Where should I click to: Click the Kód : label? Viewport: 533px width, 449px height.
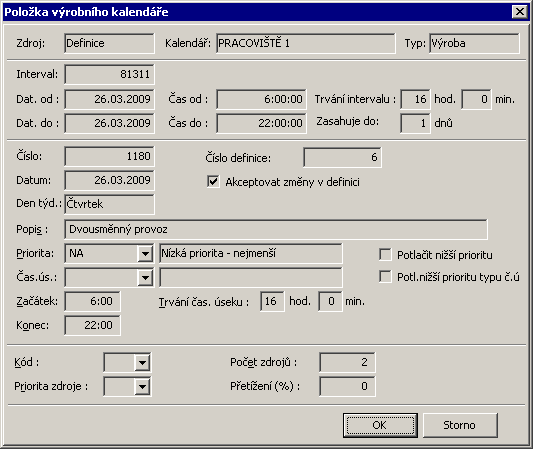[x=27, y=363]
